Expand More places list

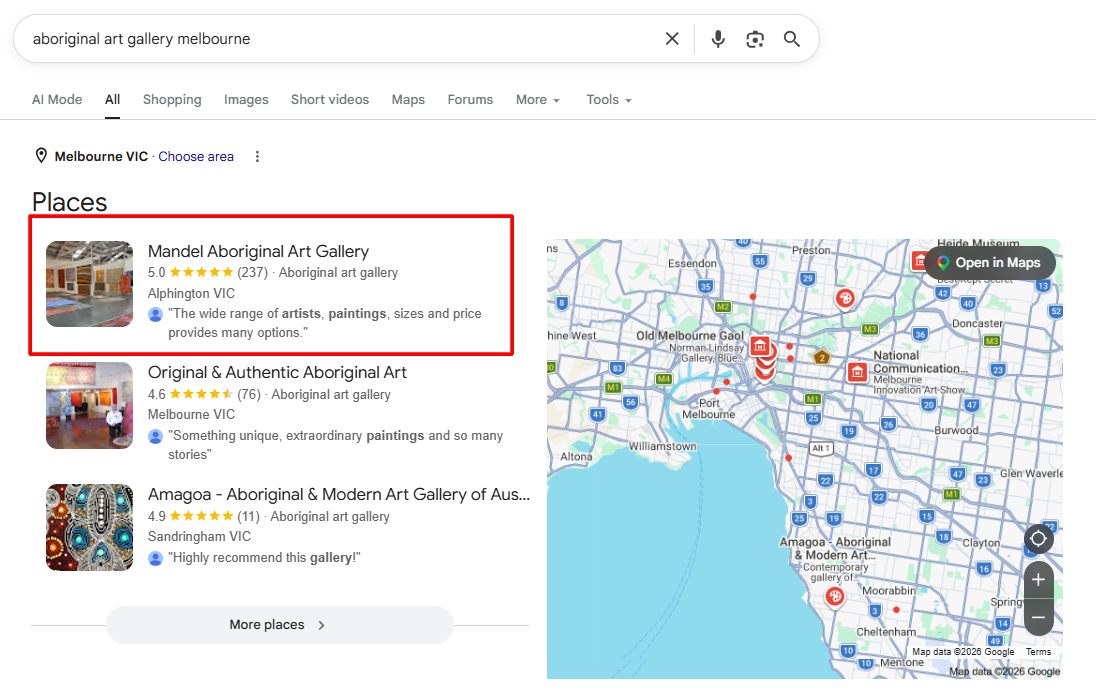280,625
